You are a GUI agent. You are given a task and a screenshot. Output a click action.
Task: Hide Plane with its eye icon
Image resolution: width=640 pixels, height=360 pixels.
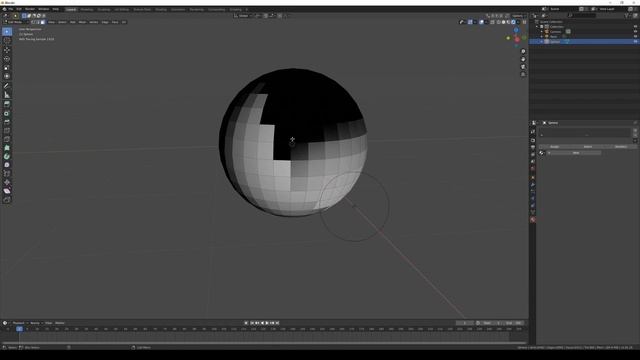pos(635,36)
